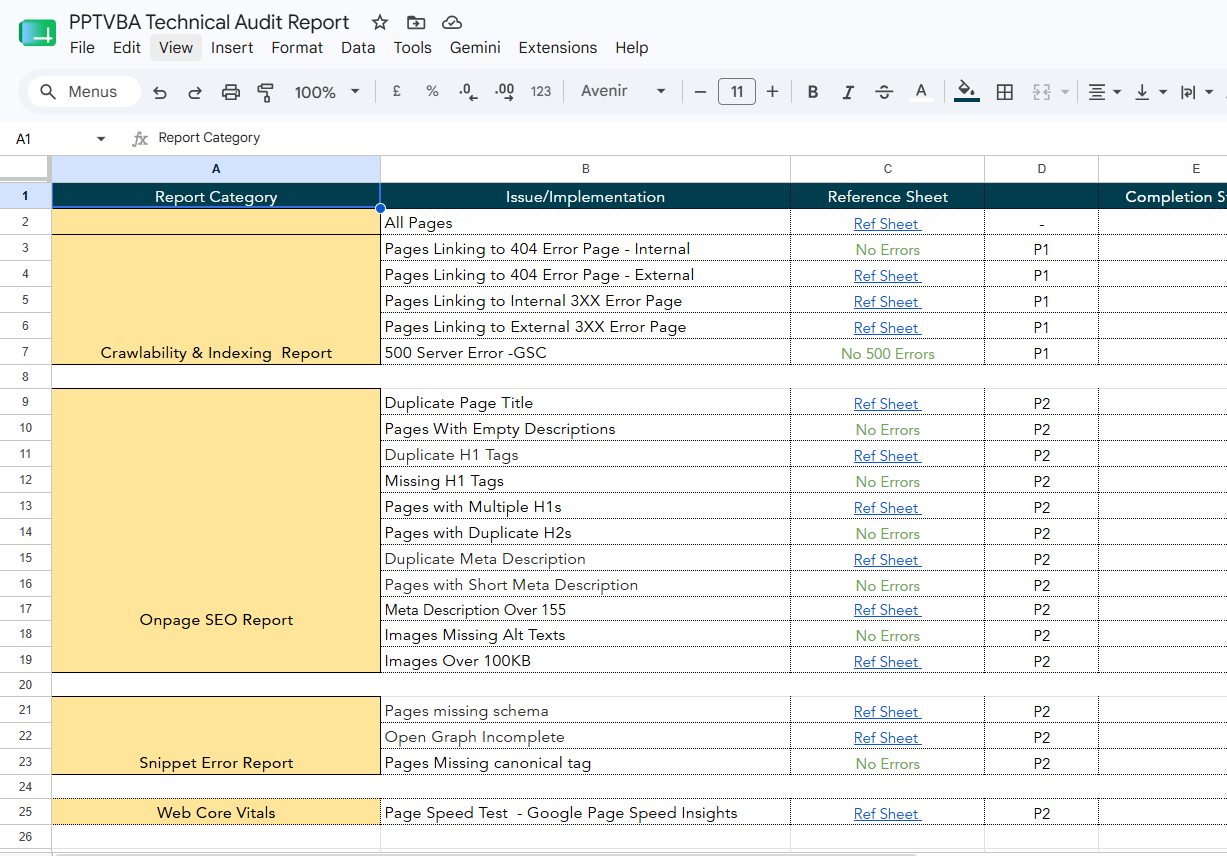Expand the Name box dropdown arrow
Screen dimensions: 1227x856
pos(101,139)
